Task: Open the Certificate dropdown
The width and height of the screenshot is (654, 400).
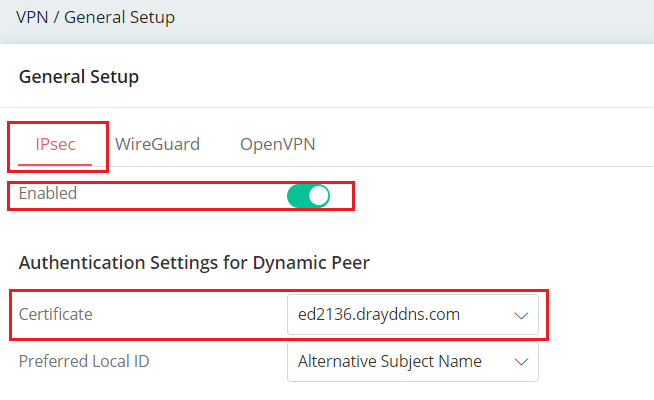Action: [412, 314]
